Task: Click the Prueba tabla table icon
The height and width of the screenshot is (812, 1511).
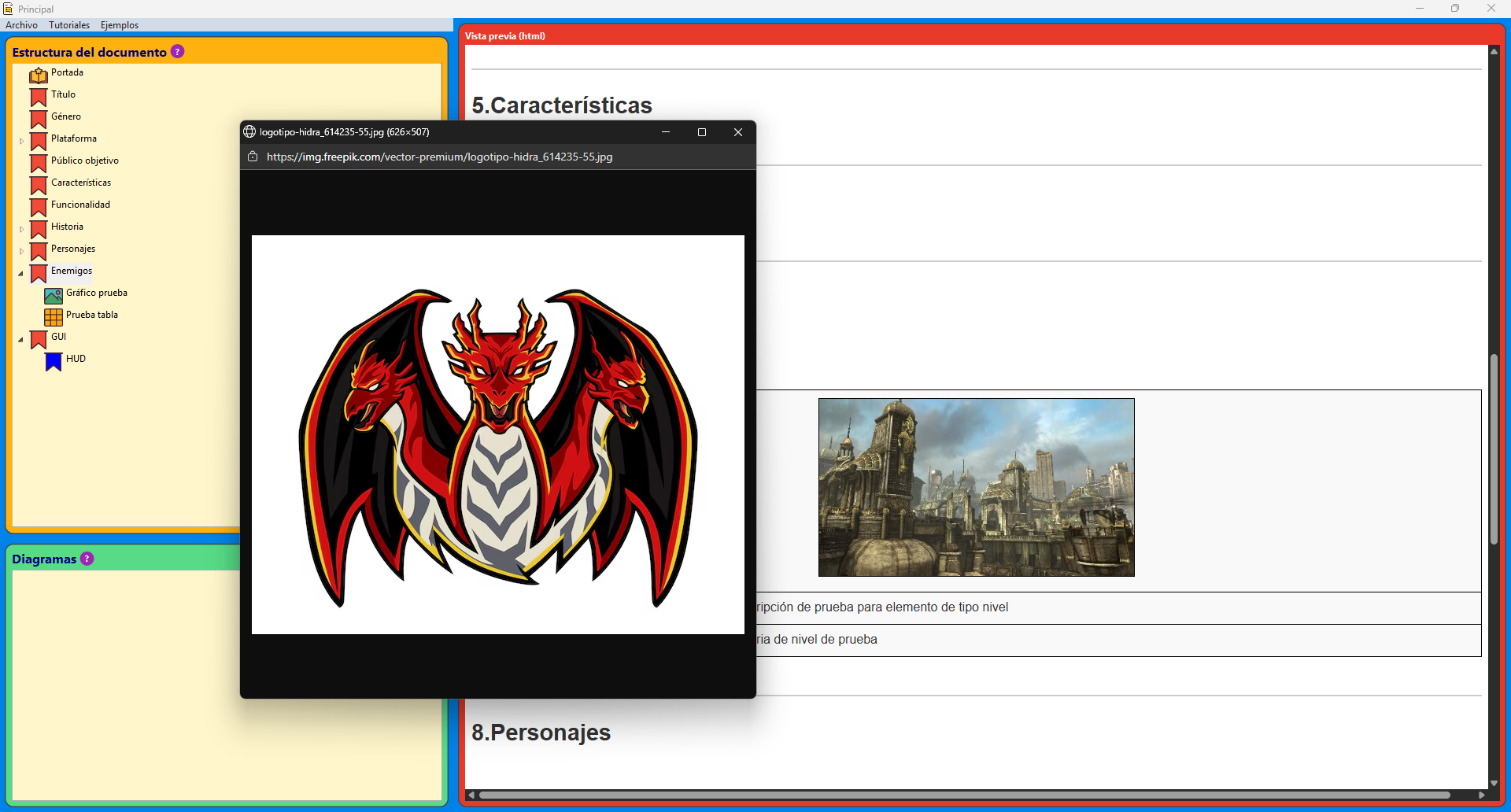Action: [53, 317]
